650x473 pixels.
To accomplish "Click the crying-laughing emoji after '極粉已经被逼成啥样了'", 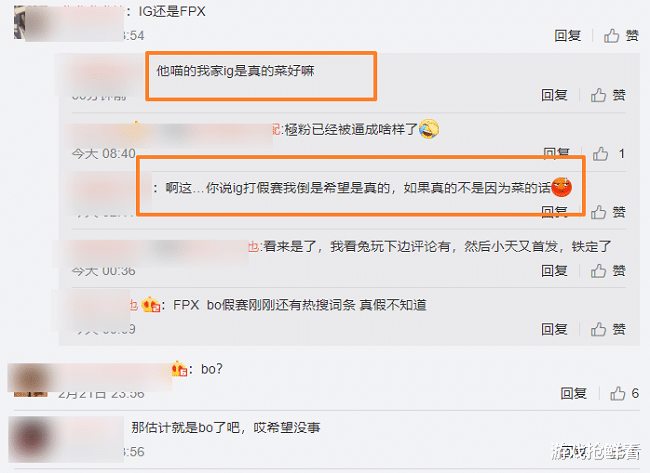I will [429, 129].
